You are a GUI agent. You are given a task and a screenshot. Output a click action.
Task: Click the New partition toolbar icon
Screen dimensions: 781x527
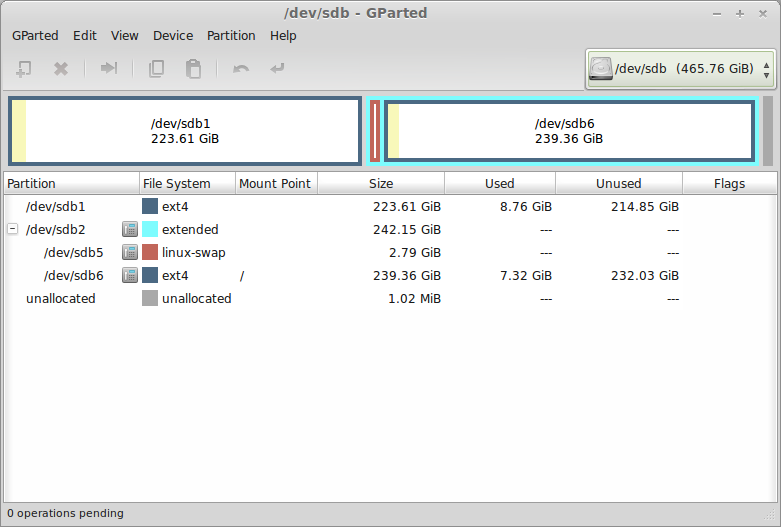click(x=24, y=69)
